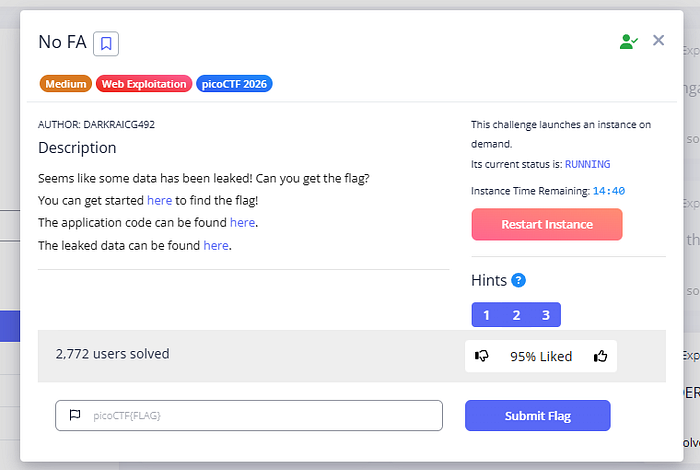Click the Medium difficulty tag

[66, 84]
